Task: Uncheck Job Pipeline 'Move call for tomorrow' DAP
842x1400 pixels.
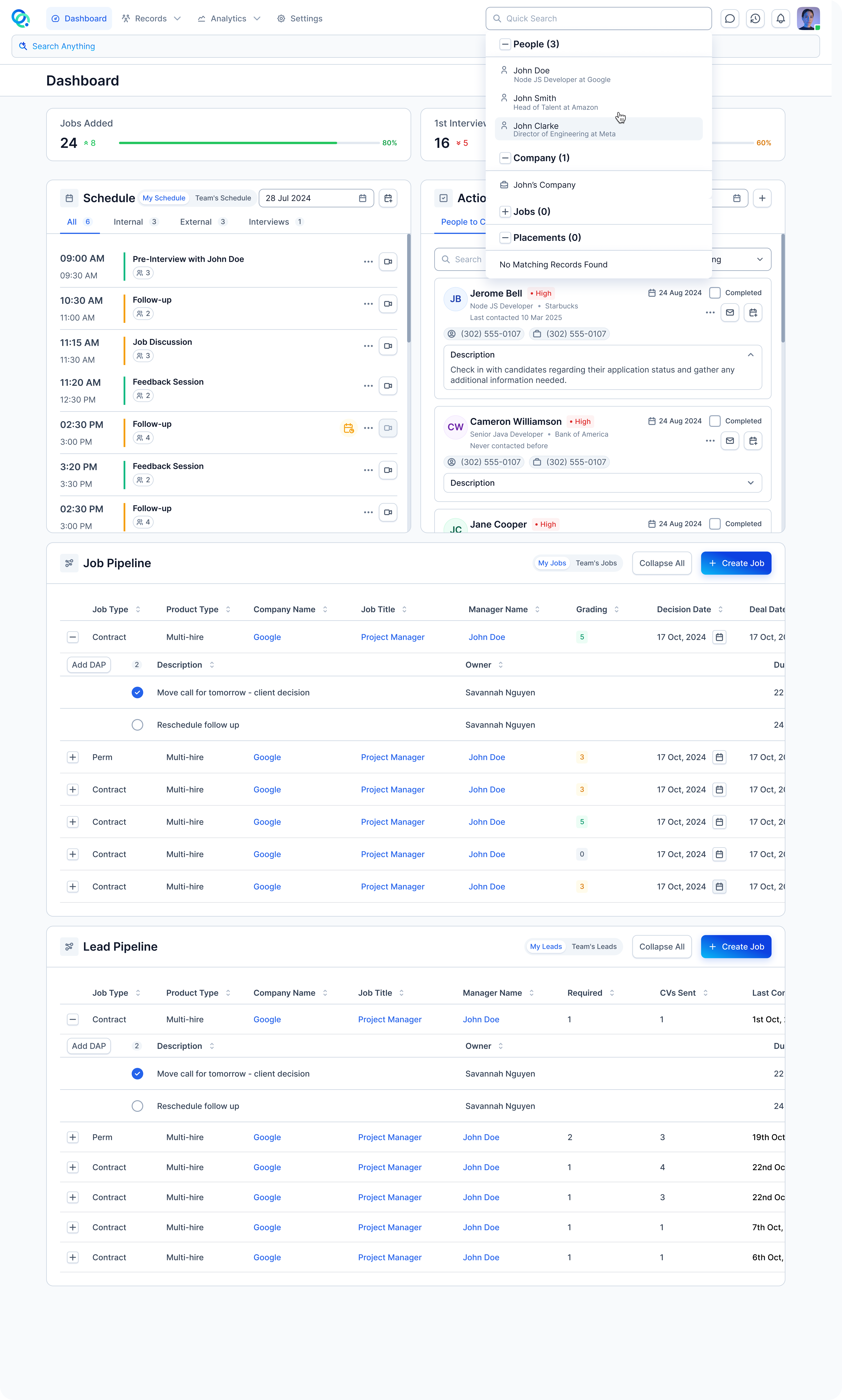Action: pos(137,693)
